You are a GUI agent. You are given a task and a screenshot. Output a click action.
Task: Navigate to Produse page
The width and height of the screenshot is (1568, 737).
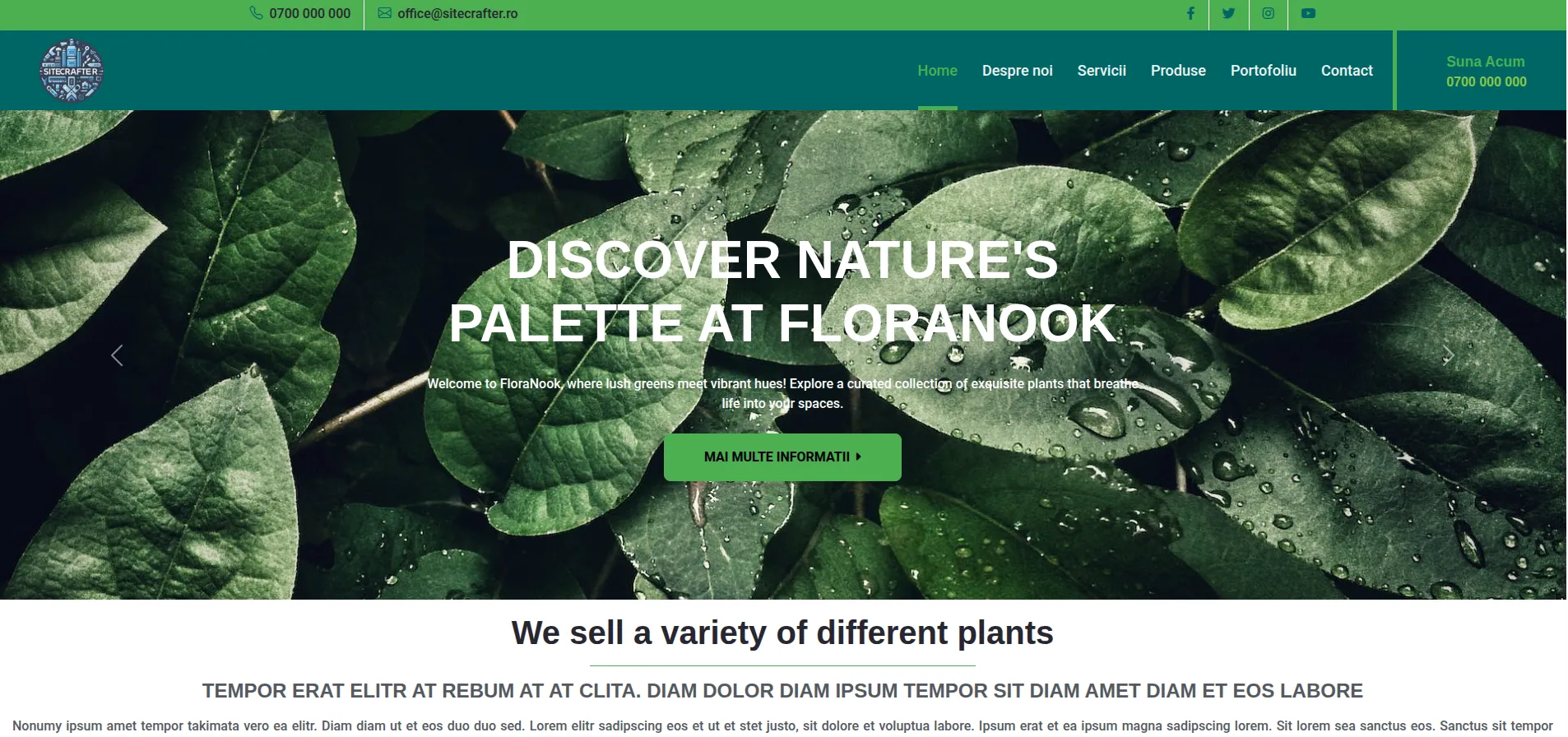pyautogui.click(x=1178, y=71)
